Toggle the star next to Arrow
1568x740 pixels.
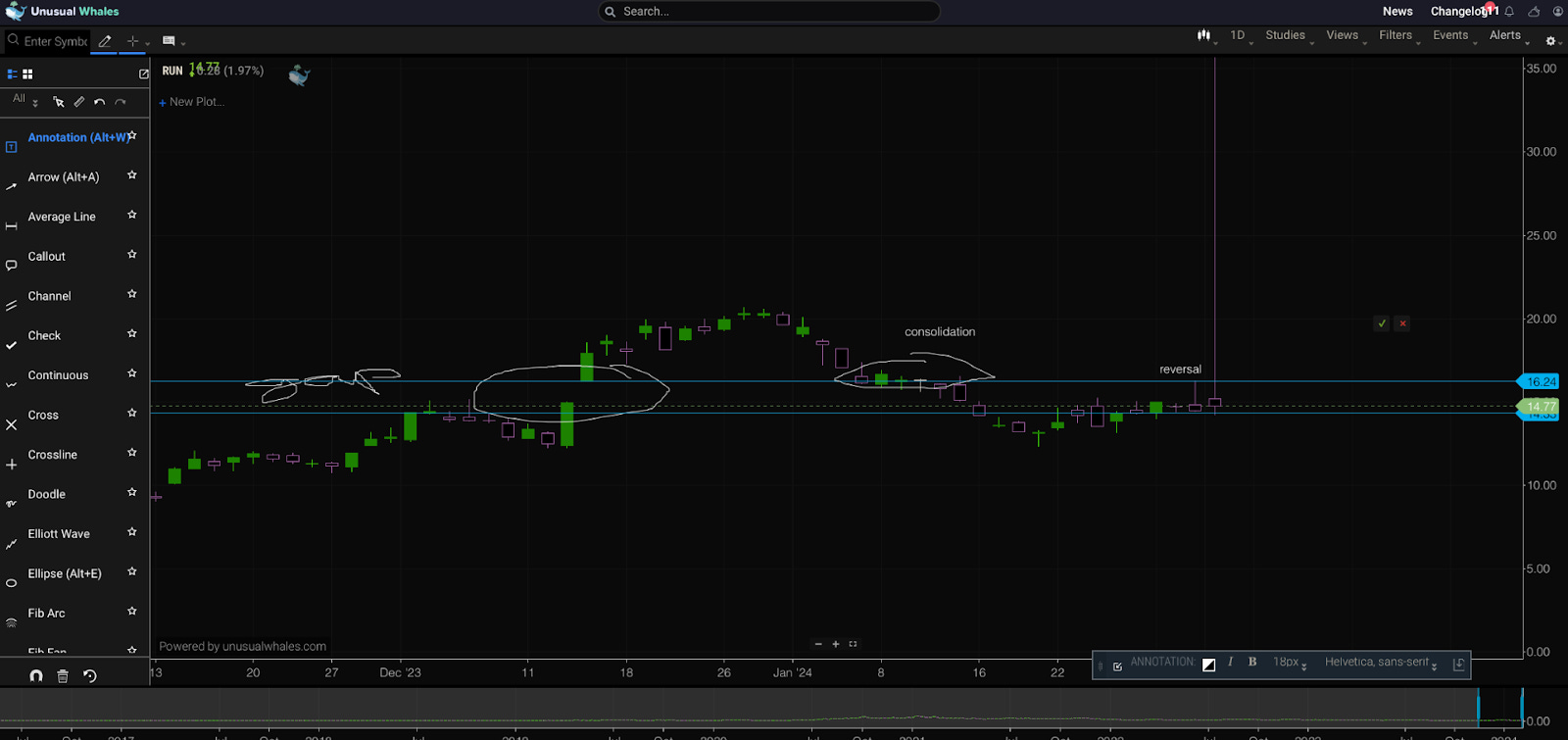[x=132, y=175]
